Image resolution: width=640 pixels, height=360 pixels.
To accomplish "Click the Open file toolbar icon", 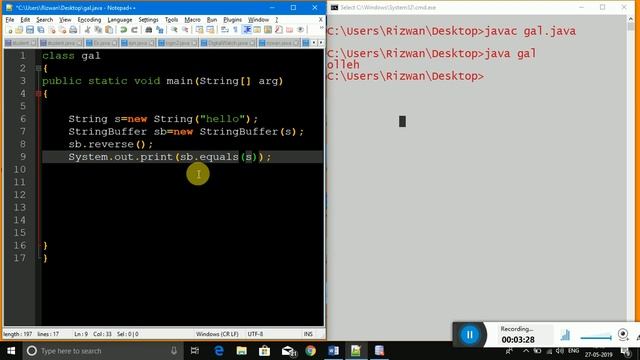I will pos(19,30).
